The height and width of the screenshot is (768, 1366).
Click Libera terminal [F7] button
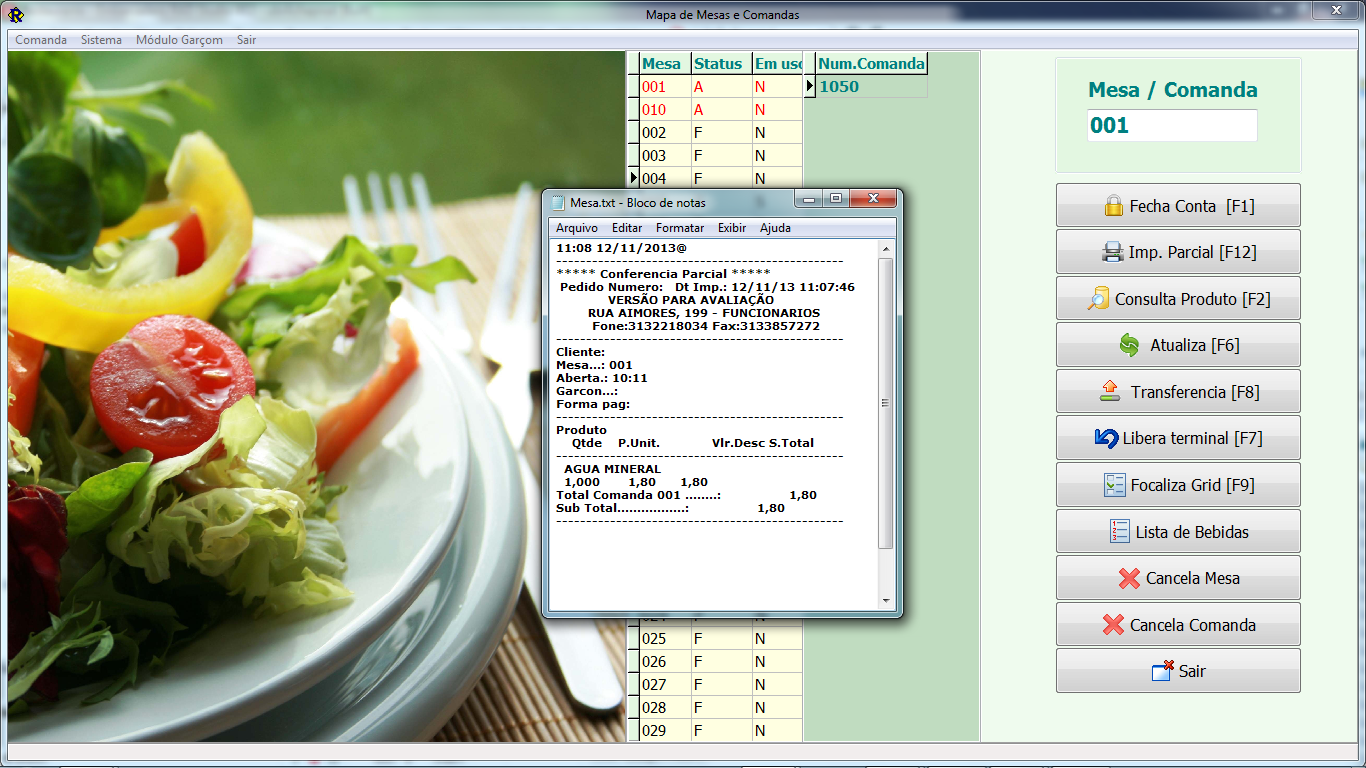pyautogui.click(x=1178, y=438)
